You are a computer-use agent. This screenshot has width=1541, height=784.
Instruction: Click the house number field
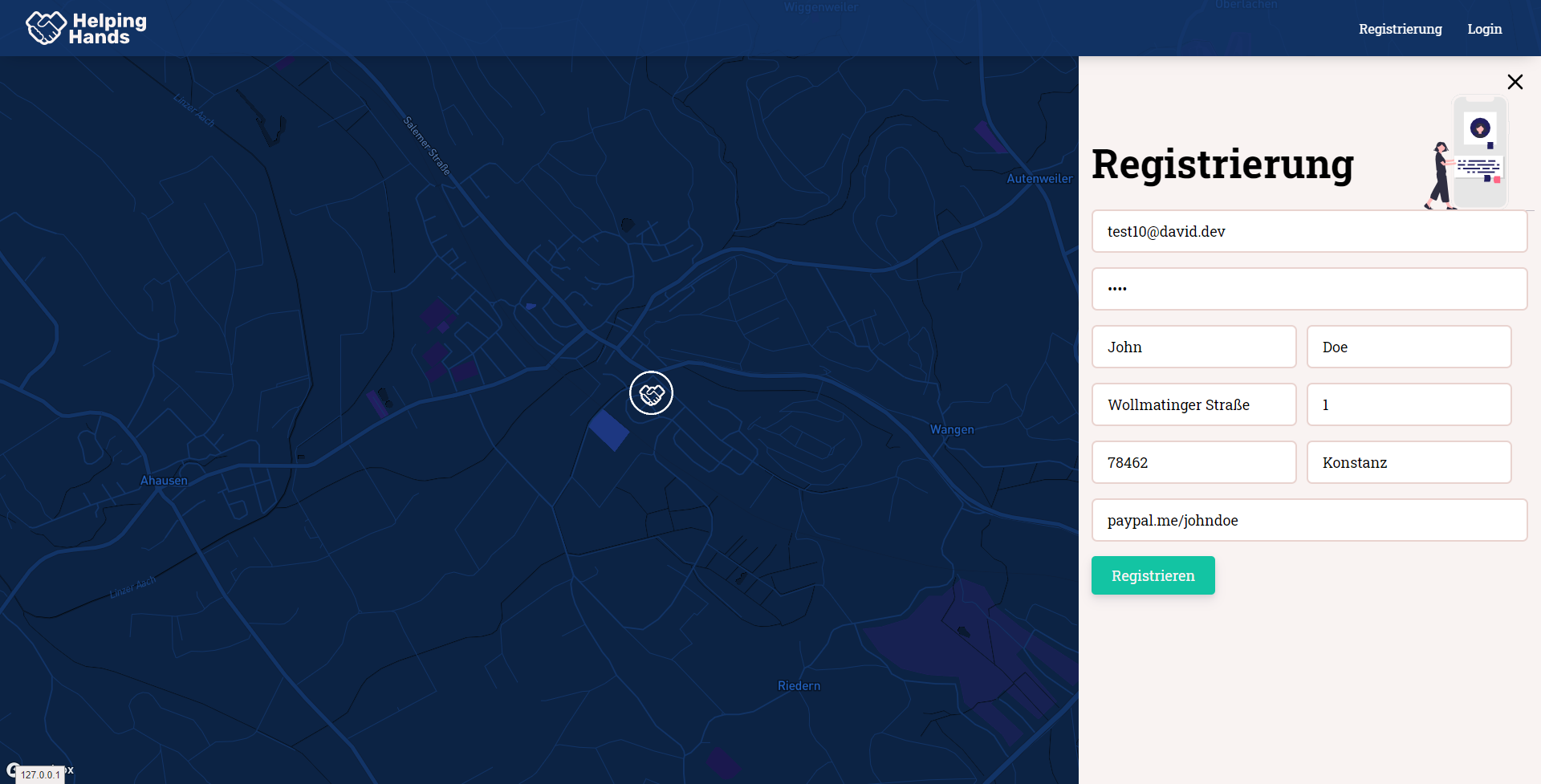[1409, 404]
